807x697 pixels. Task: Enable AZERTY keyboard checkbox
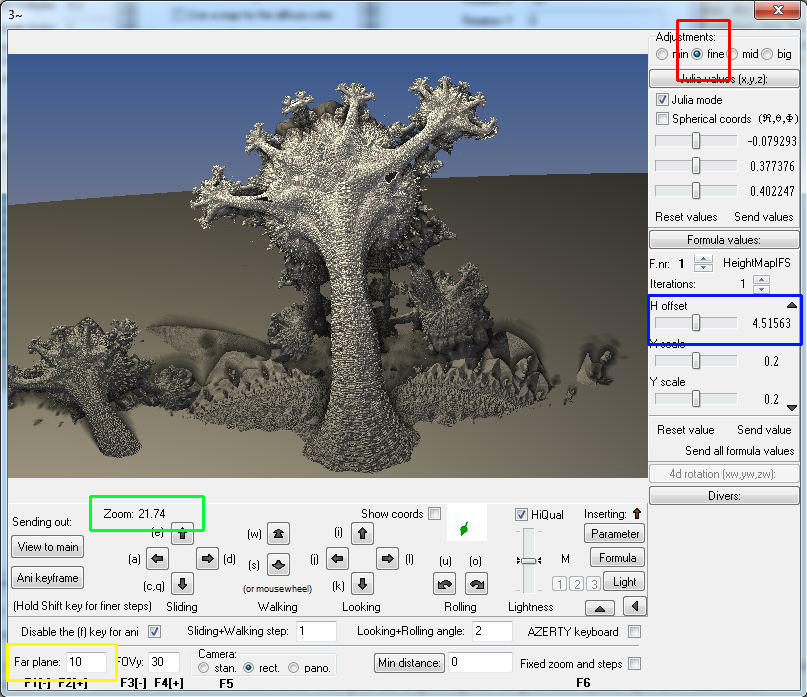pyautogui.click(x=635, y=632)
